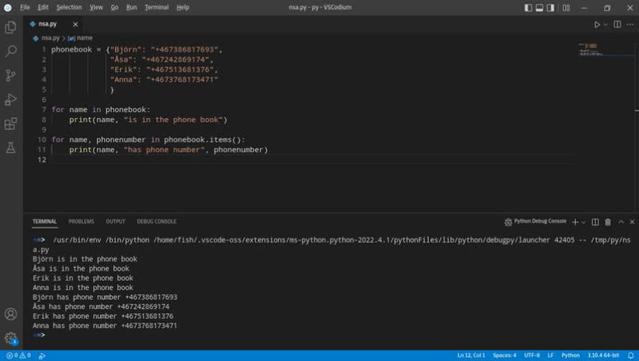Open editor More Actions ellipsis
The width and height of the screenshot is (639, 361).
pos(630,24)
